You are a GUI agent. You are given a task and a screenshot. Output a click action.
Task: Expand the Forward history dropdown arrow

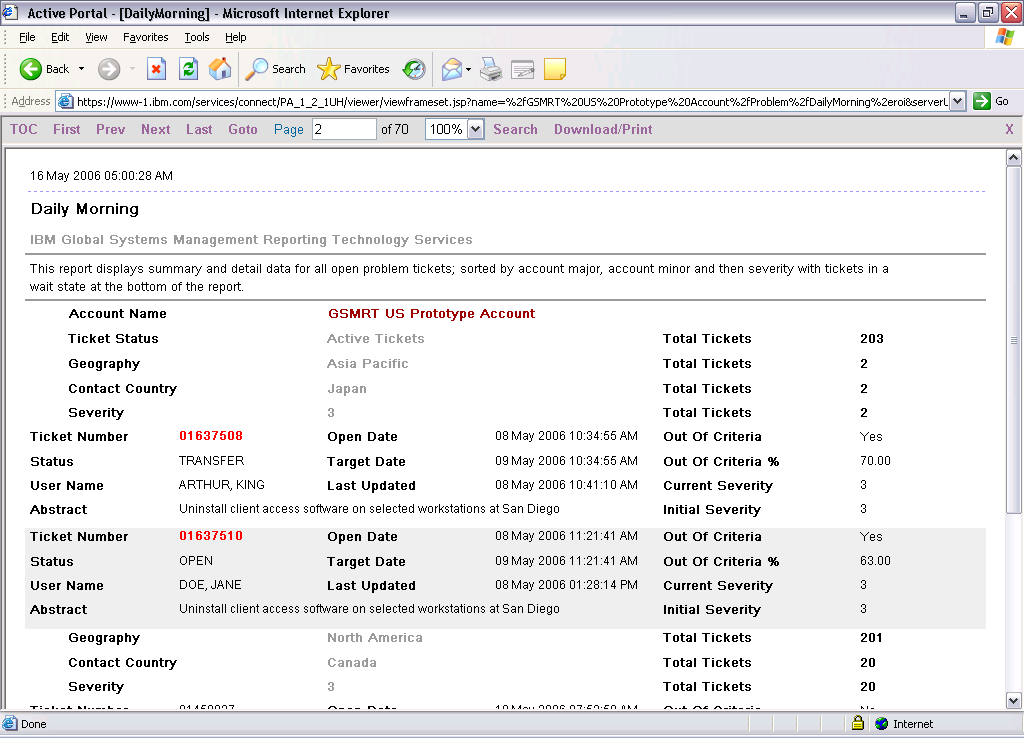[133, 69]
